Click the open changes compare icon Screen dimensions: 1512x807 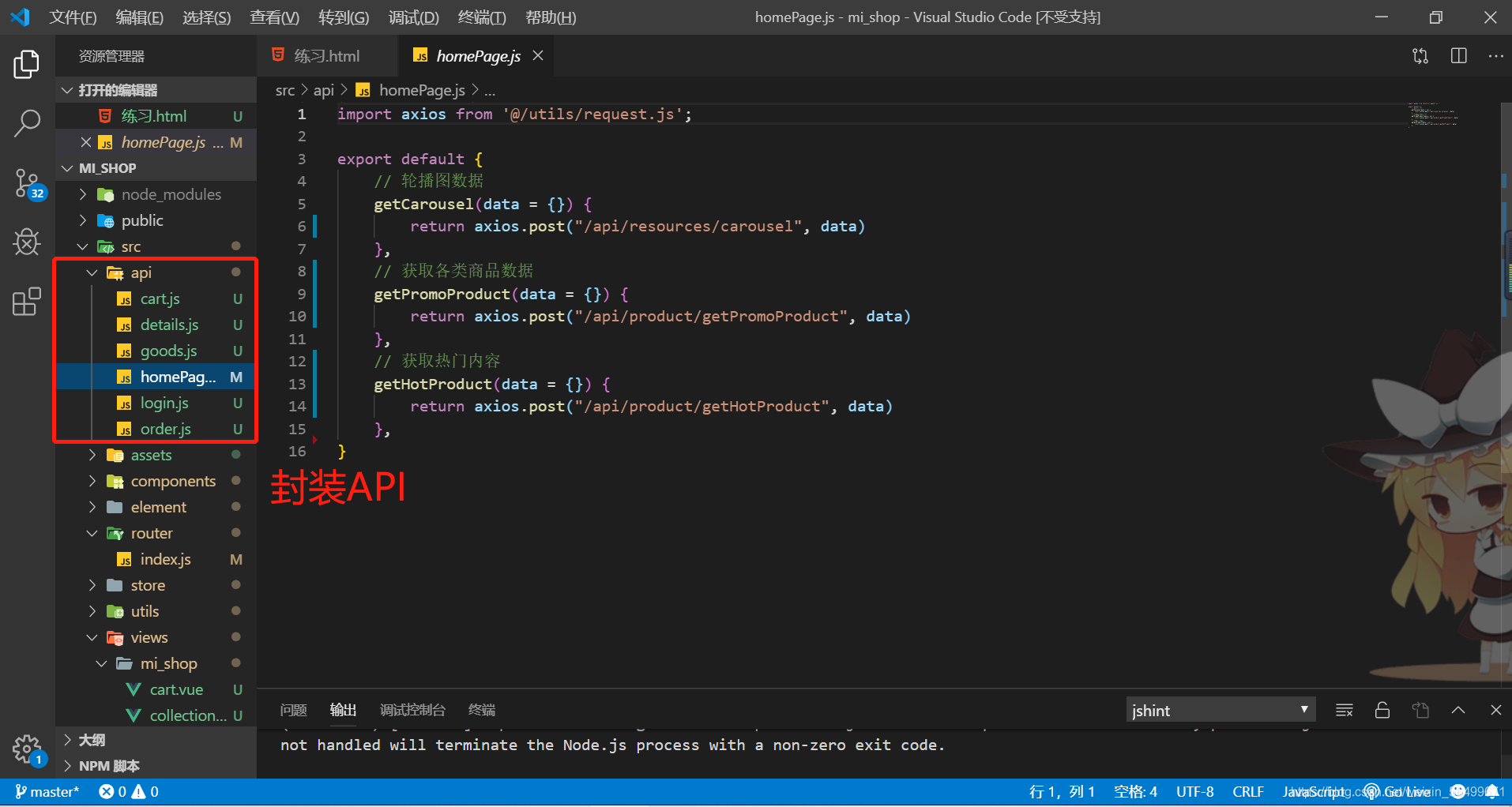pos(1420,56)
